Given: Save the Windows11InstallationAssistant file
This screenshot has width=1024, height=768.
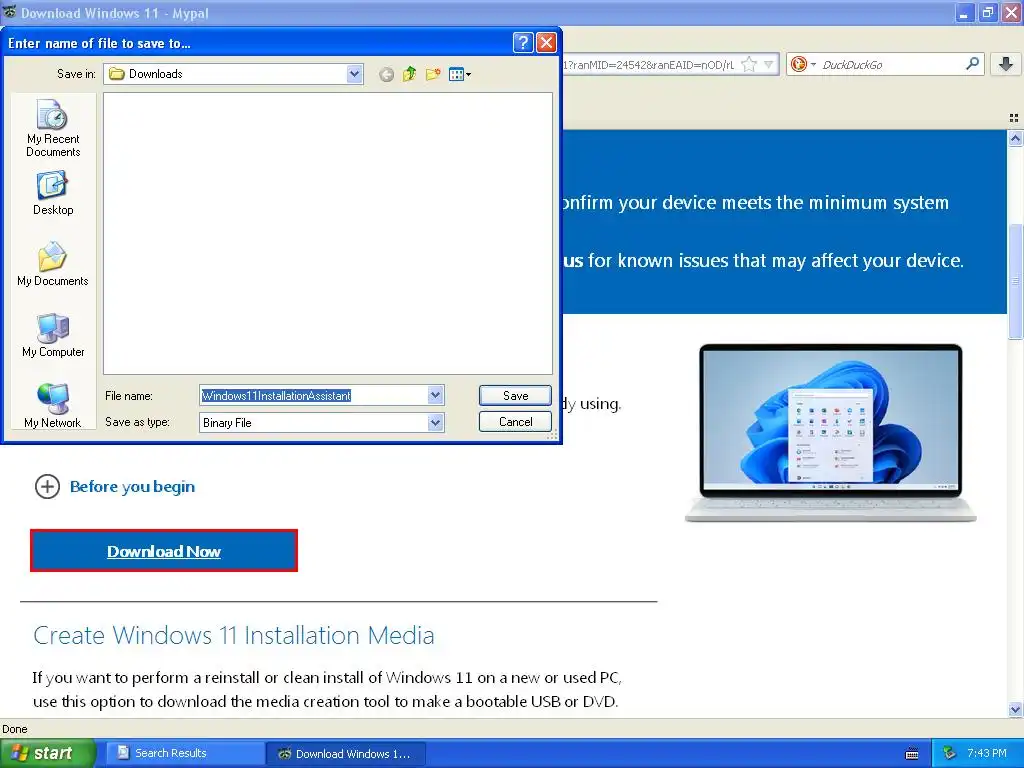Looking at the screenshot, I should (x=515, y=395).
